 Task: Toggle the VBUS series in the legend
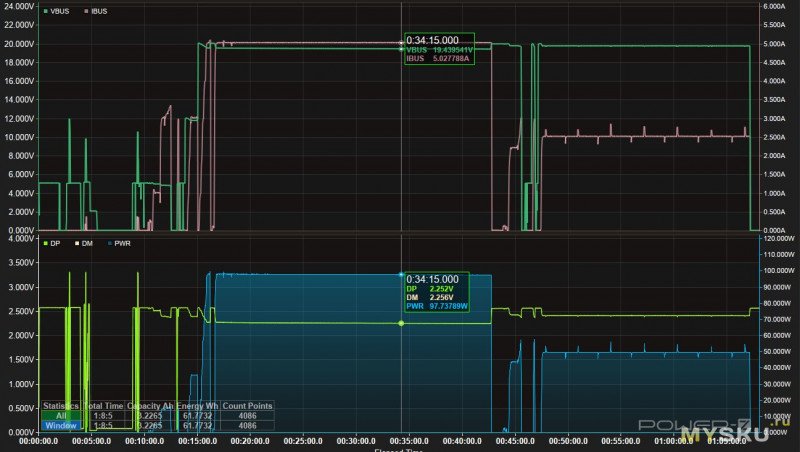click(x=61, y=10)
